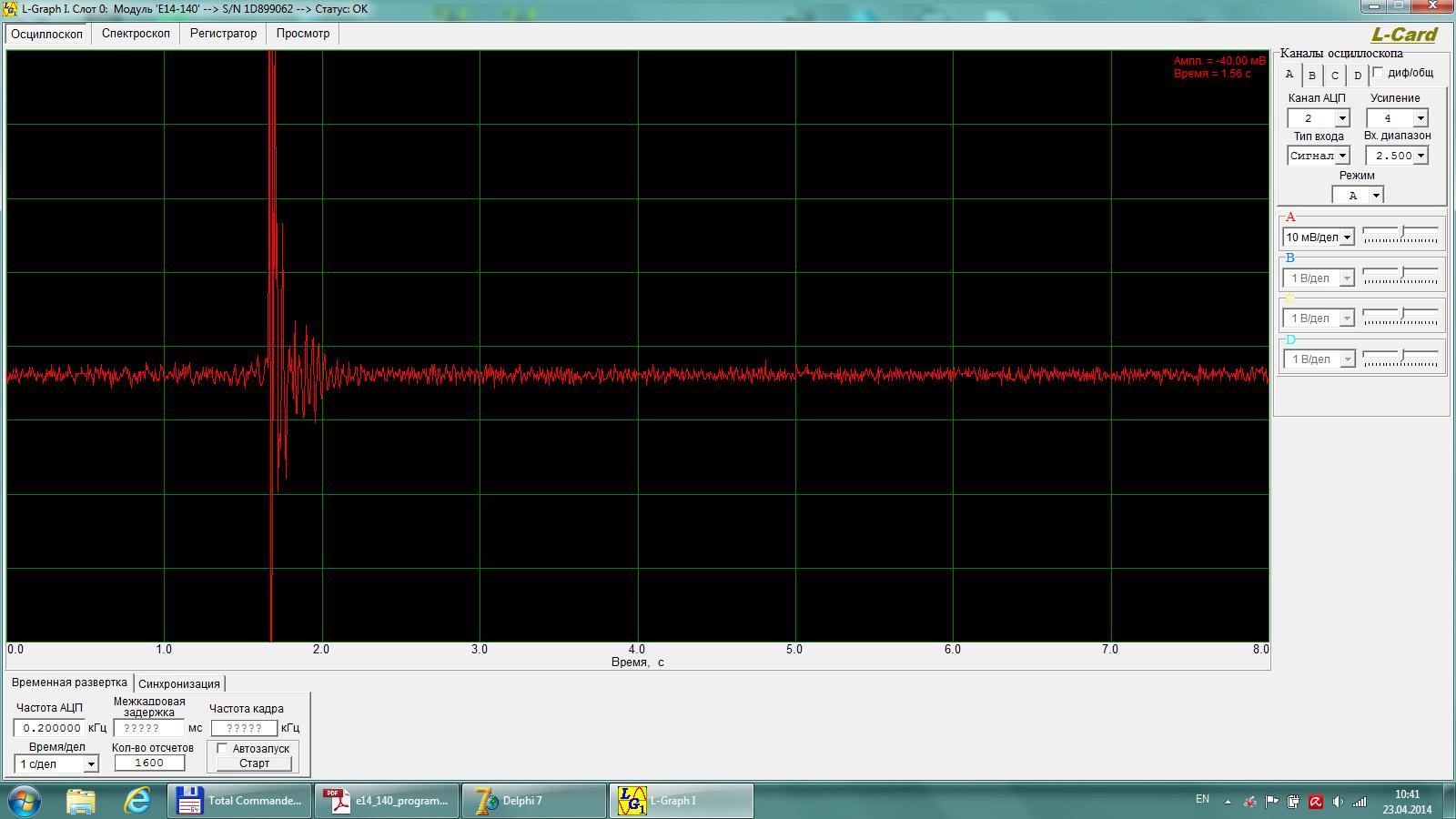
Task: Select Временная развертка tab
Action: pyautogui.click(x=69, y=682)
